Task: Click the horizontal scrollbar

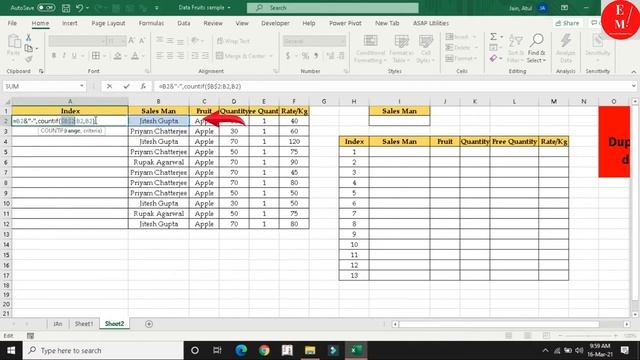Action: pyautogui.click(x=499, y=324)
